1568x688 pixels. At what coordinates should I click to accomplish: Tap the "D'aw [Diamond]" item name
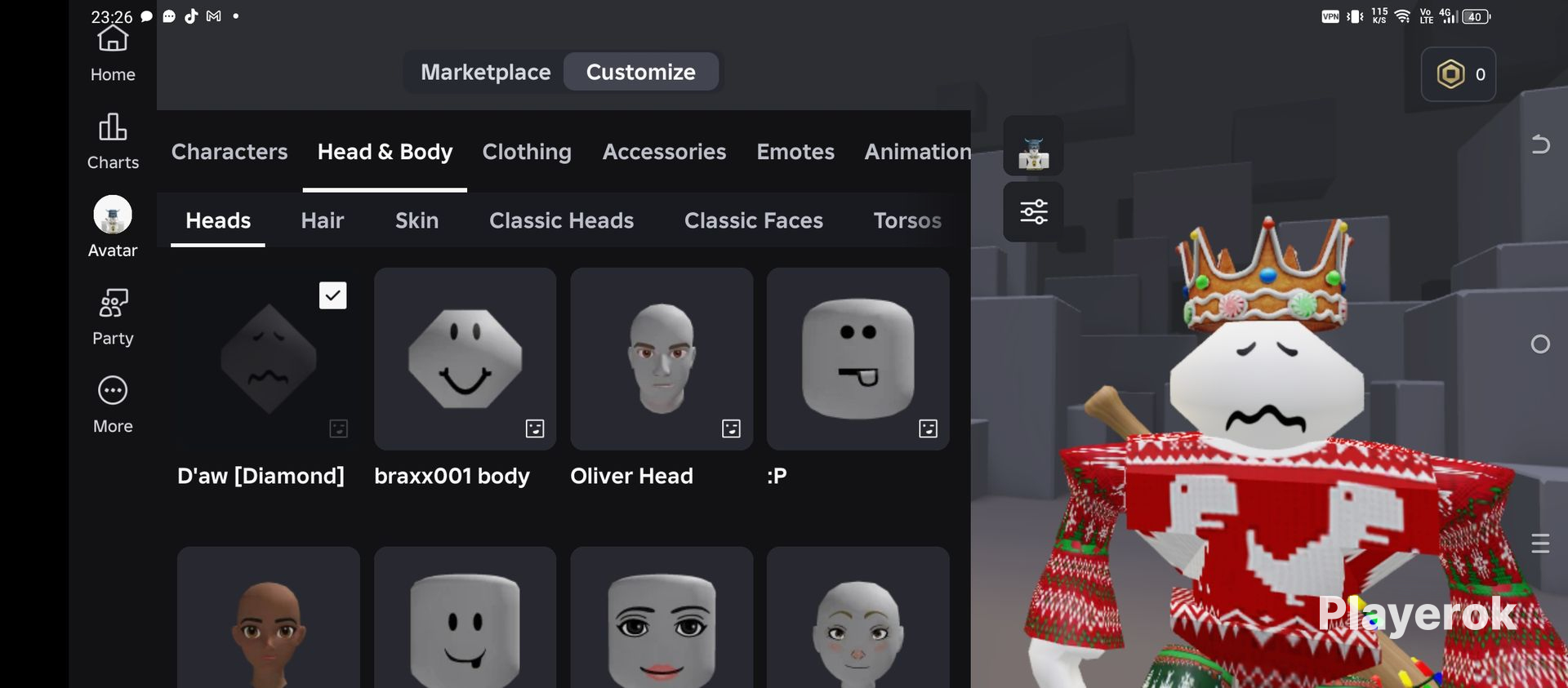click(261, 476)
